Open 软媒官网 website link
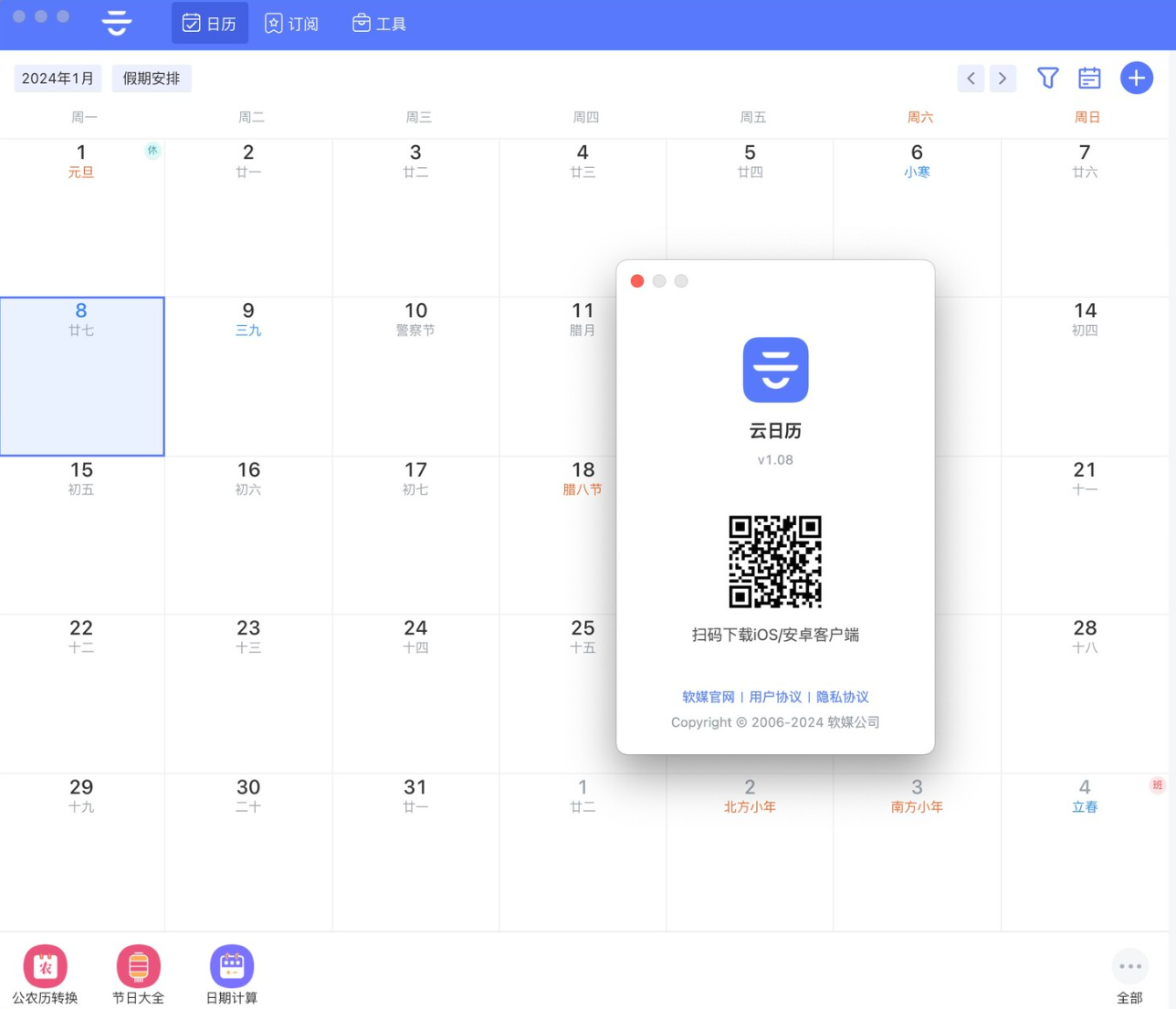 coord(709,697)
